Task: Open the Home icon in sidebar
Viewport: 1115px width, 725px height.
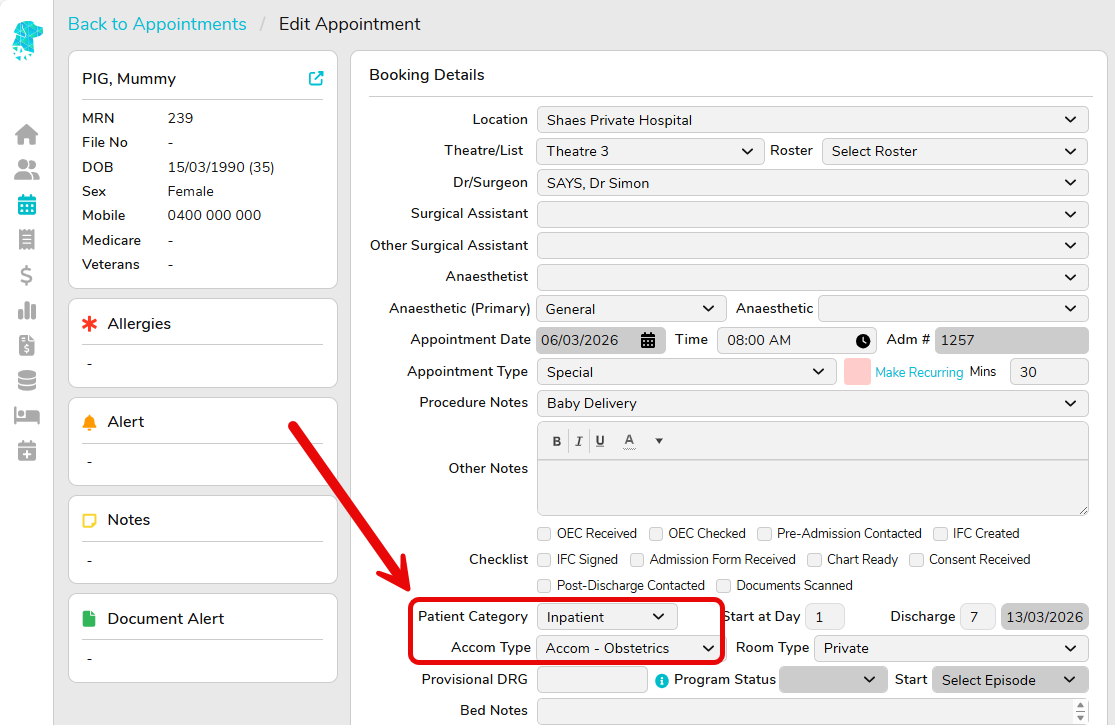Action: (x=27, y=134)
